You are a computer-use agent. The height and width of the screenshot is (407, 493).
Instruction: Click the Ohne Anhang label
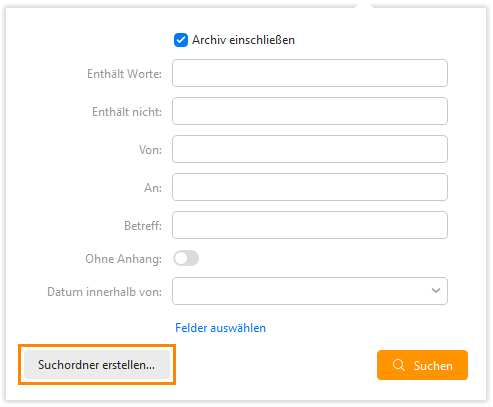(124, 259)
